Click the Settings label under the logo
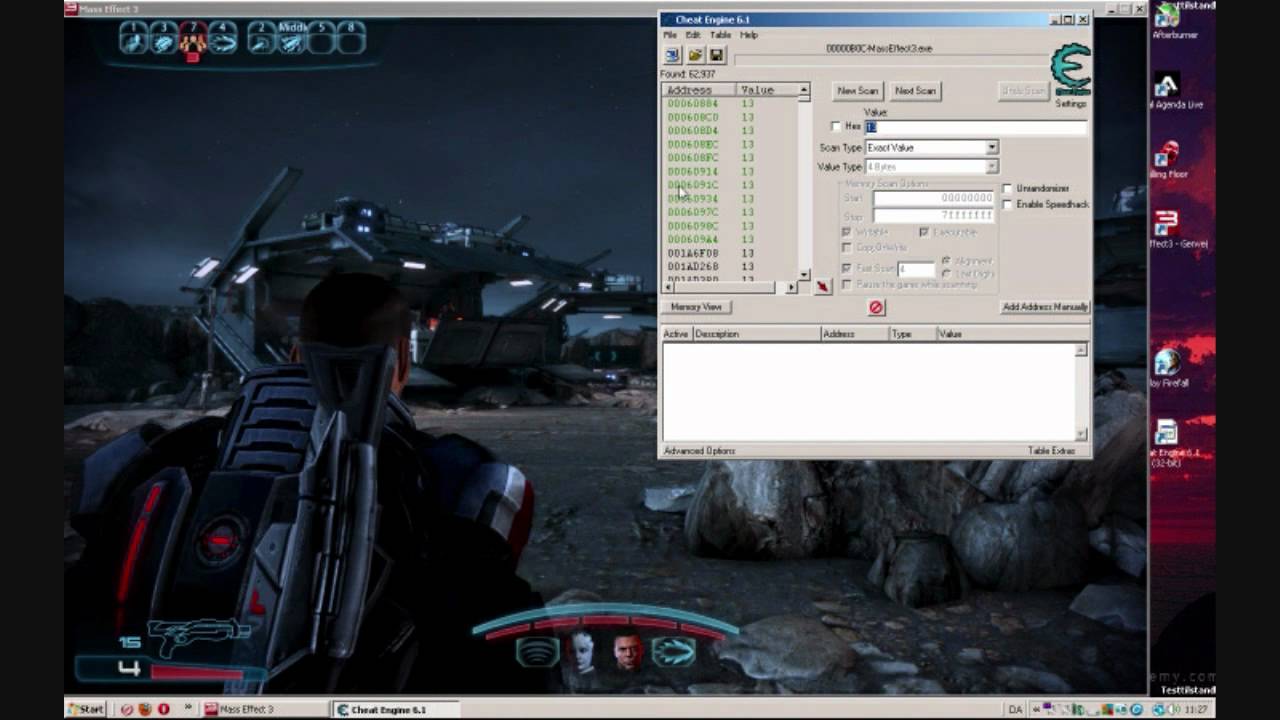This screenshot has width=1280, height=720. pyautogui.click(x=1070, y=103)
